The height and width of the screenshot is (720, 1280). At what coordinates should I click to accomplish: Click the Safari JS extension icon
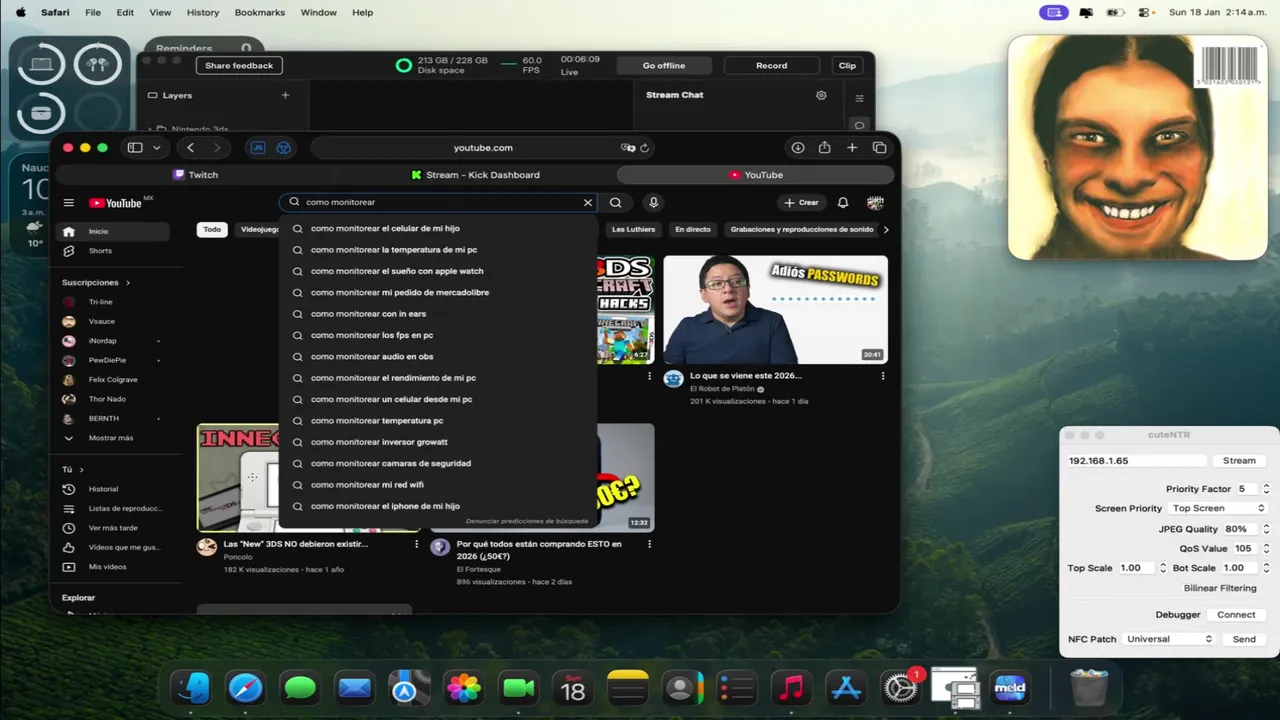[257, 148]
